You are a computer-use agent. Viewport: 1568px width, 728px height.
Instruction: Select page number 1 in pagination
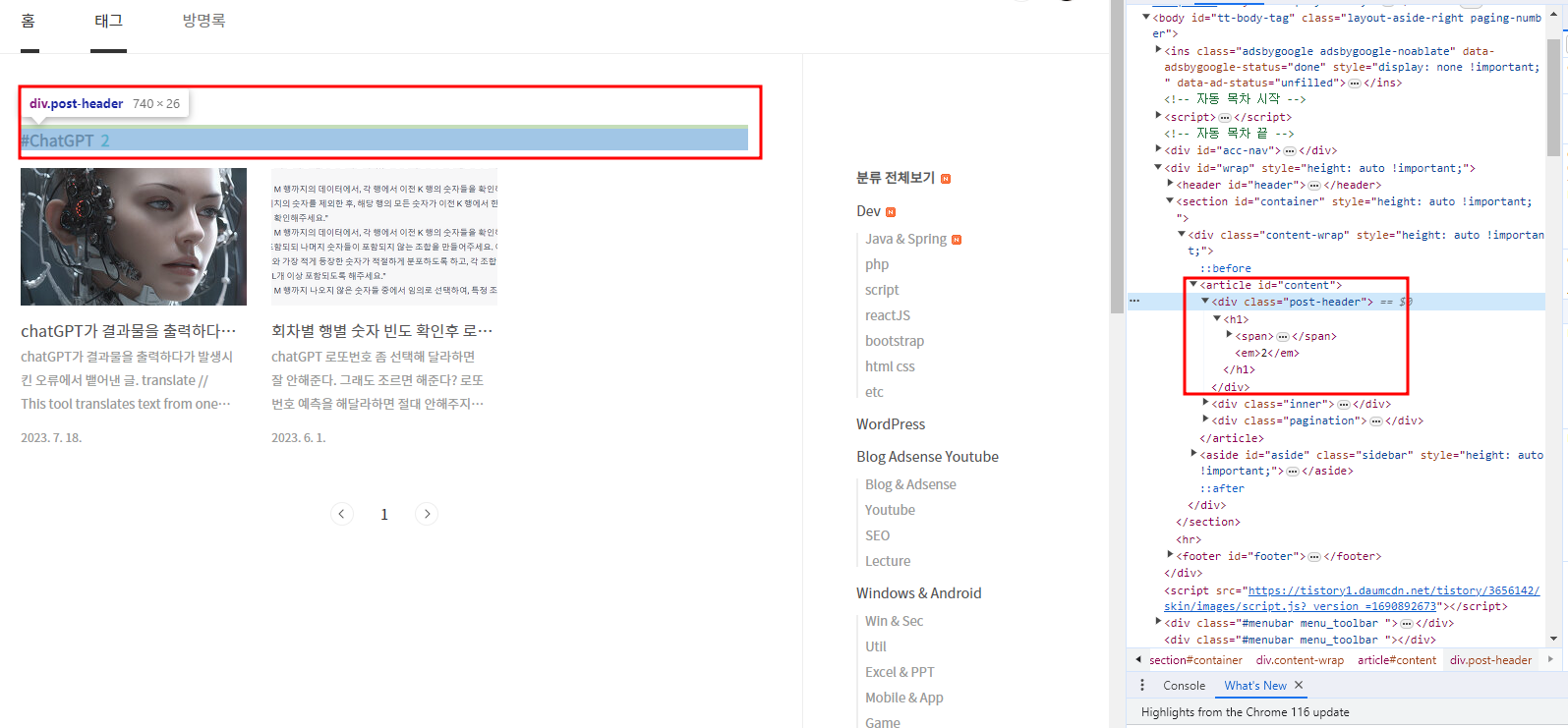point(384,514)
